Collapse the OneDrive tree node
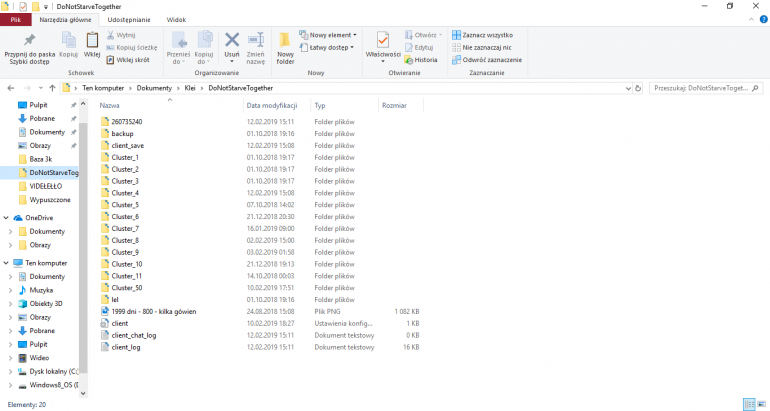The image size is (770, 411). pos(6,218)
